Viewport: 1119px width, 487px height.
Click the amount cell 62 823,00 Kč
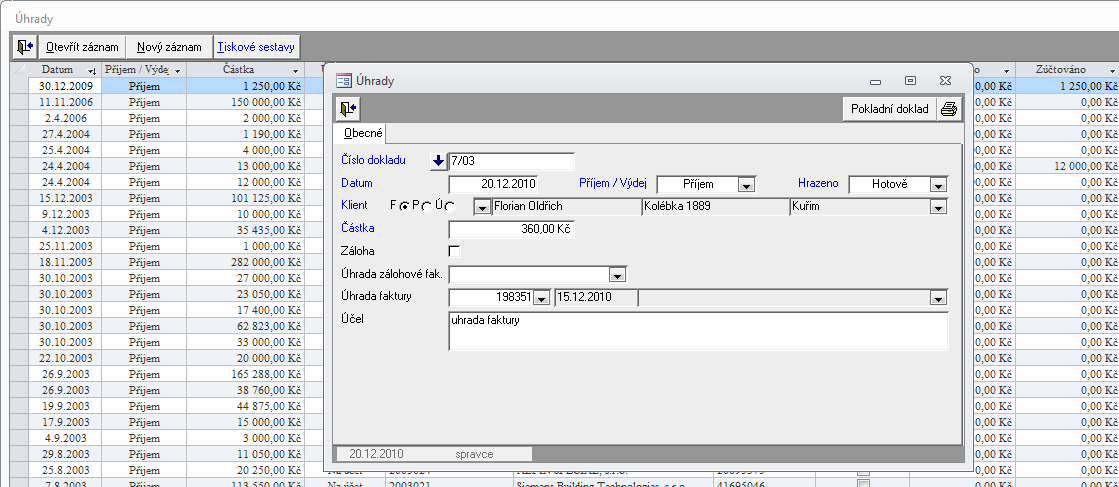click(245, 326)
